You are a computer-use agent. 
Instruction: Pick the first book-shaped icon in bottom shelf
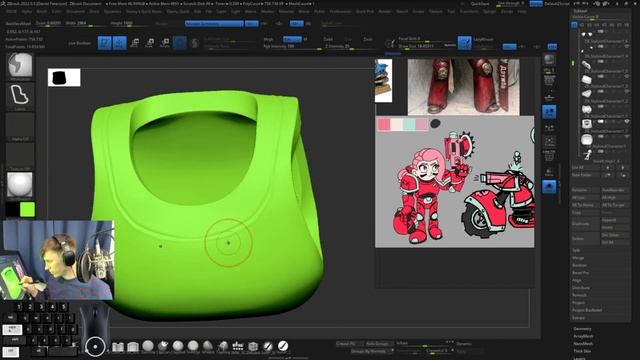118,347
